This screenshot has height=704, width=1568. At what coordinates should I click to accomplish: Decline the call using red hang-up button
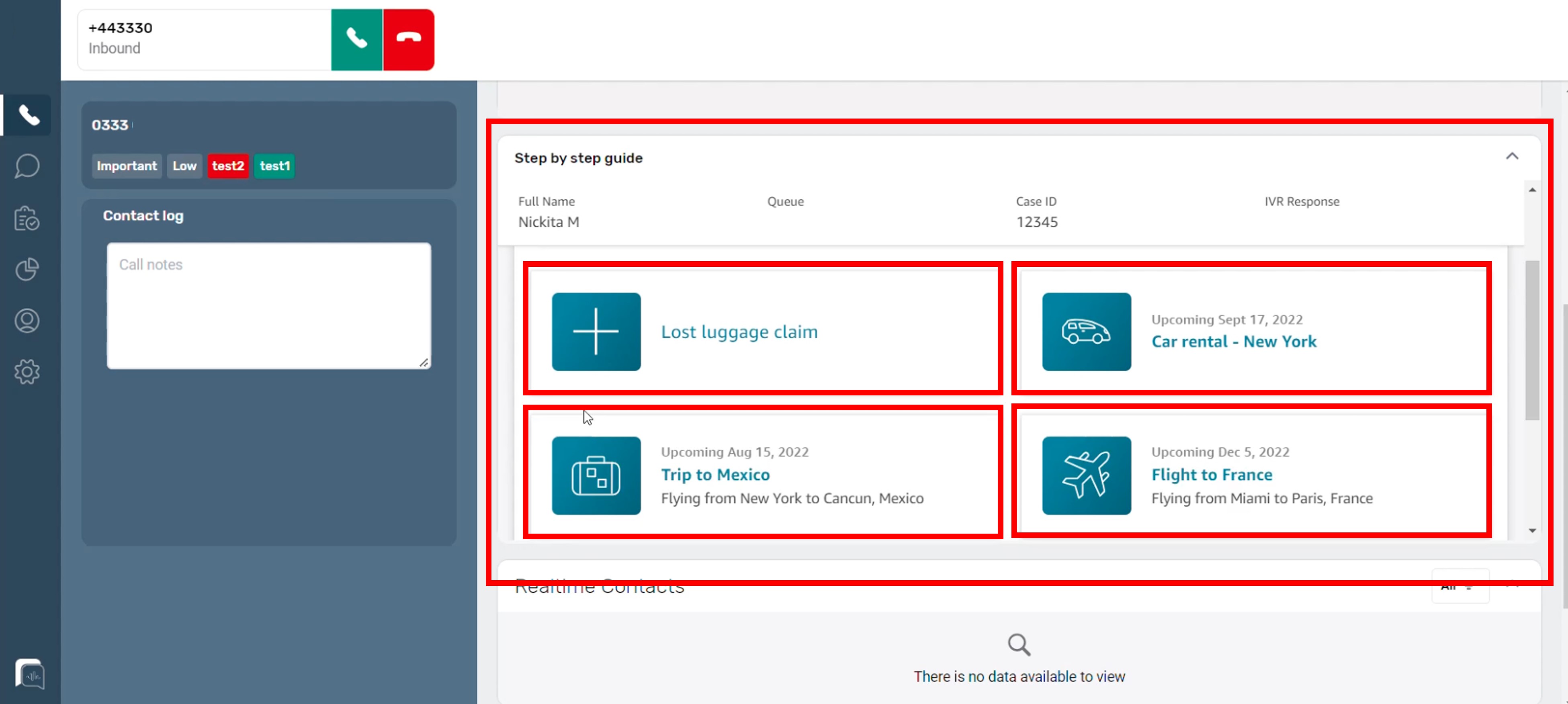(408, 39)
